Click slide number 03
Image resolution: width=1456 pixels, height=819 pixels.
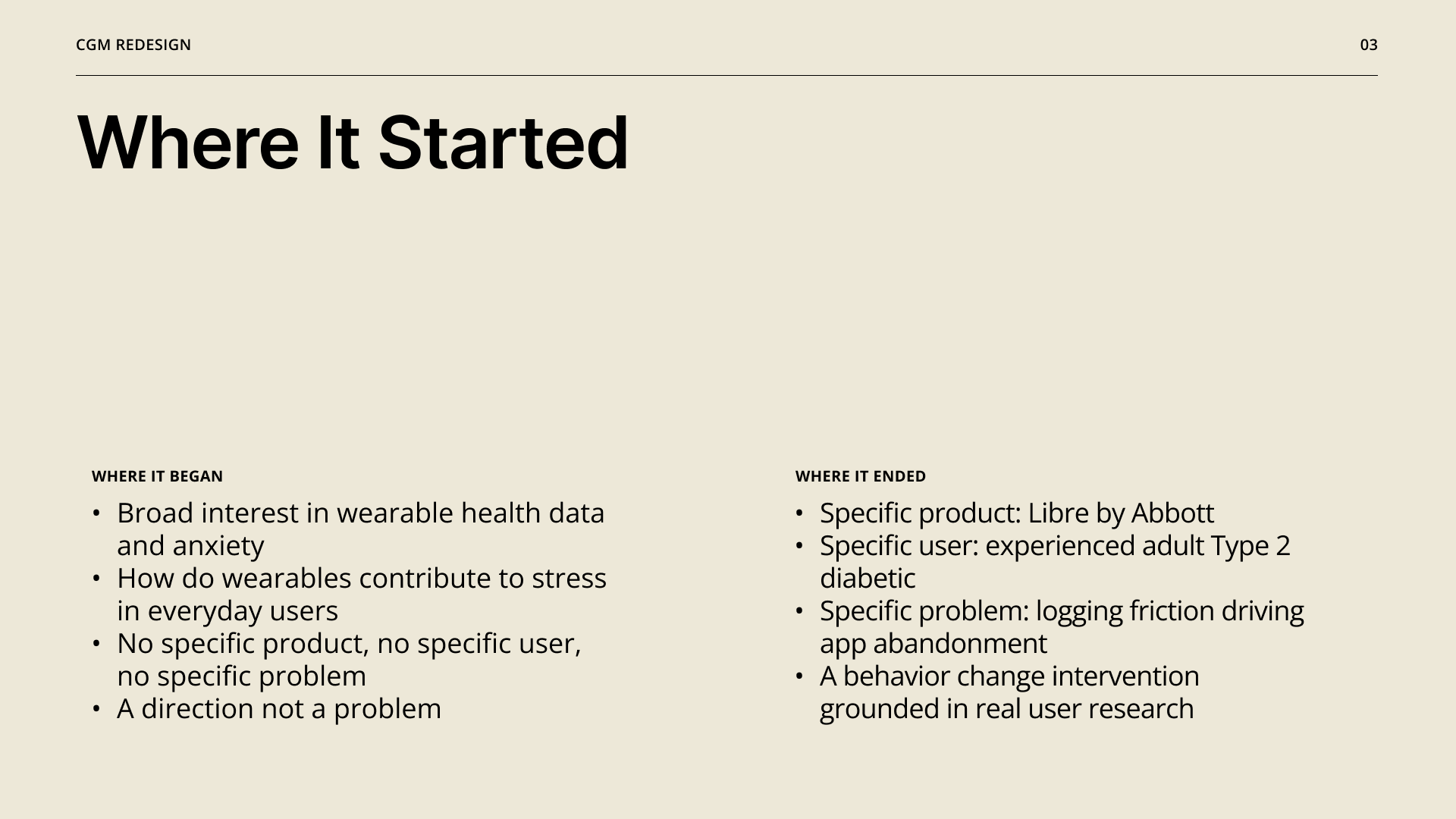1369,45
